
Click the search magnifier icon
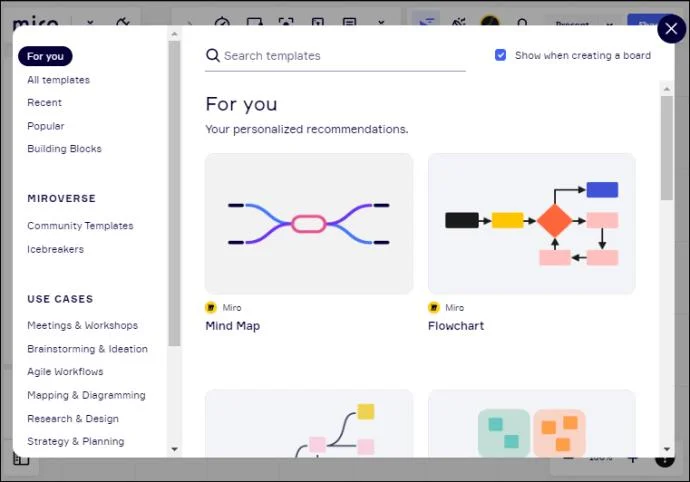click(212, 56)
